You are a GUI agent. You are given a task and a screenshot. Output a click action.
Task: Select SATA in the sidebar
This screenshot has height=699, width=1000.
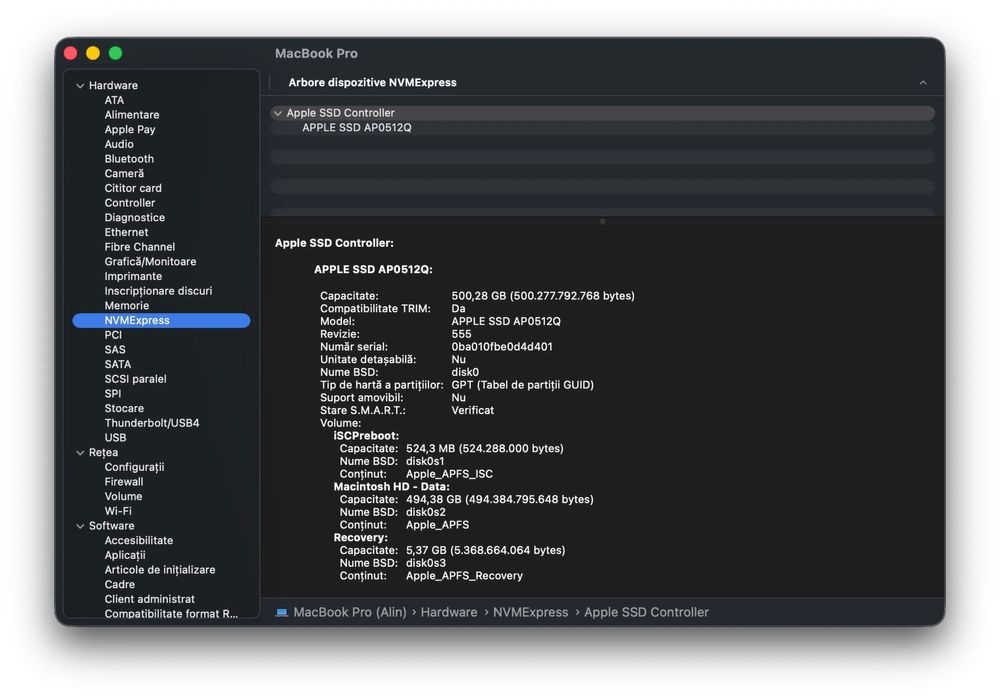coord(118,364)
